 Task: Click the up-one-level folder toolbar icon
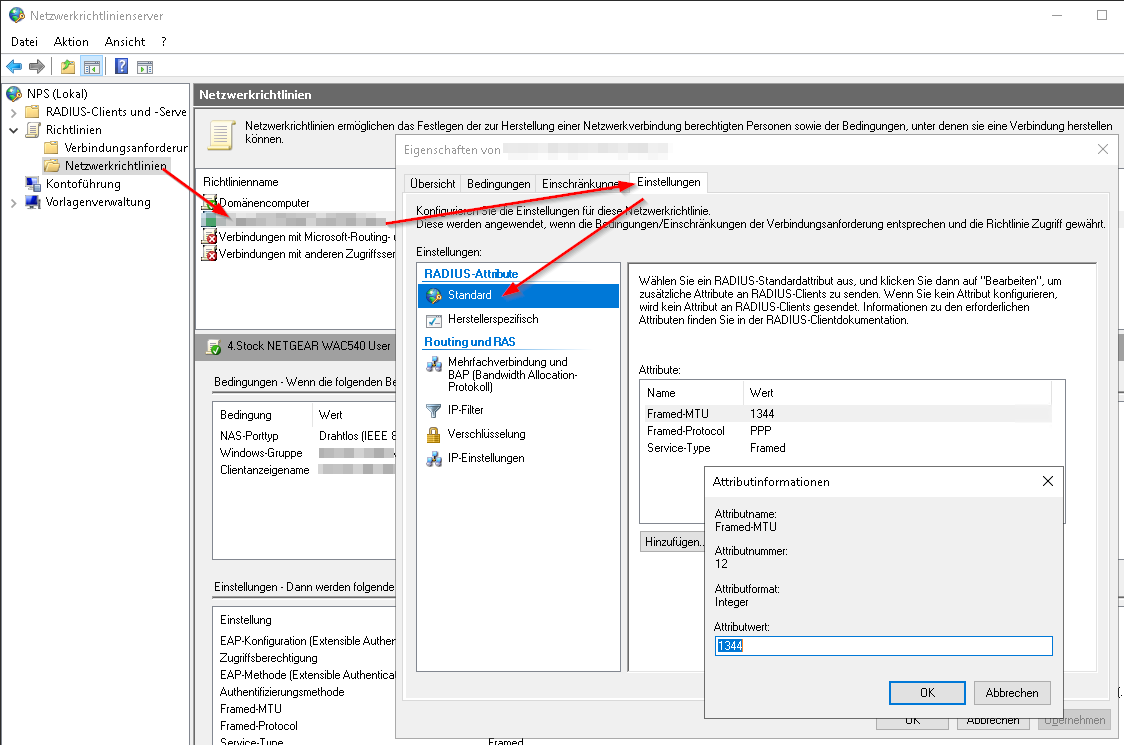coord(67,67)
